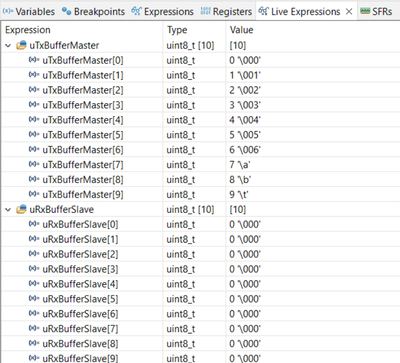Click the variable icon of uTxBufferMaster[3]
Image resolution: width=400 pixels, height=363 pixels.
(x=34, y=105)
